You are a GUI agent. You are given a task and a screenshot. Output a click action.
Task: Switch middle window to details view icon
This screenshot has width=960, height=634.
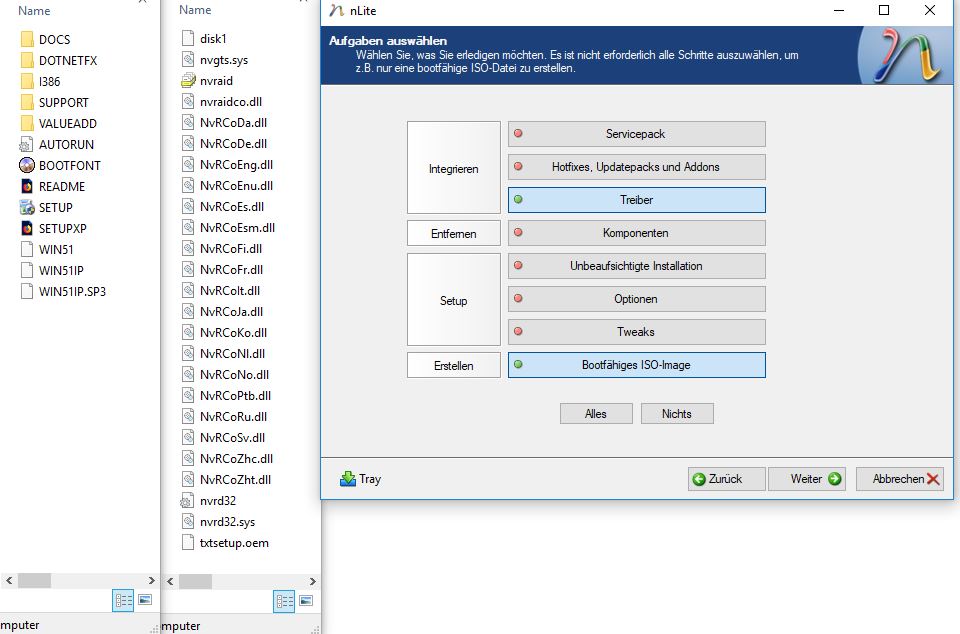pos(284,601)
